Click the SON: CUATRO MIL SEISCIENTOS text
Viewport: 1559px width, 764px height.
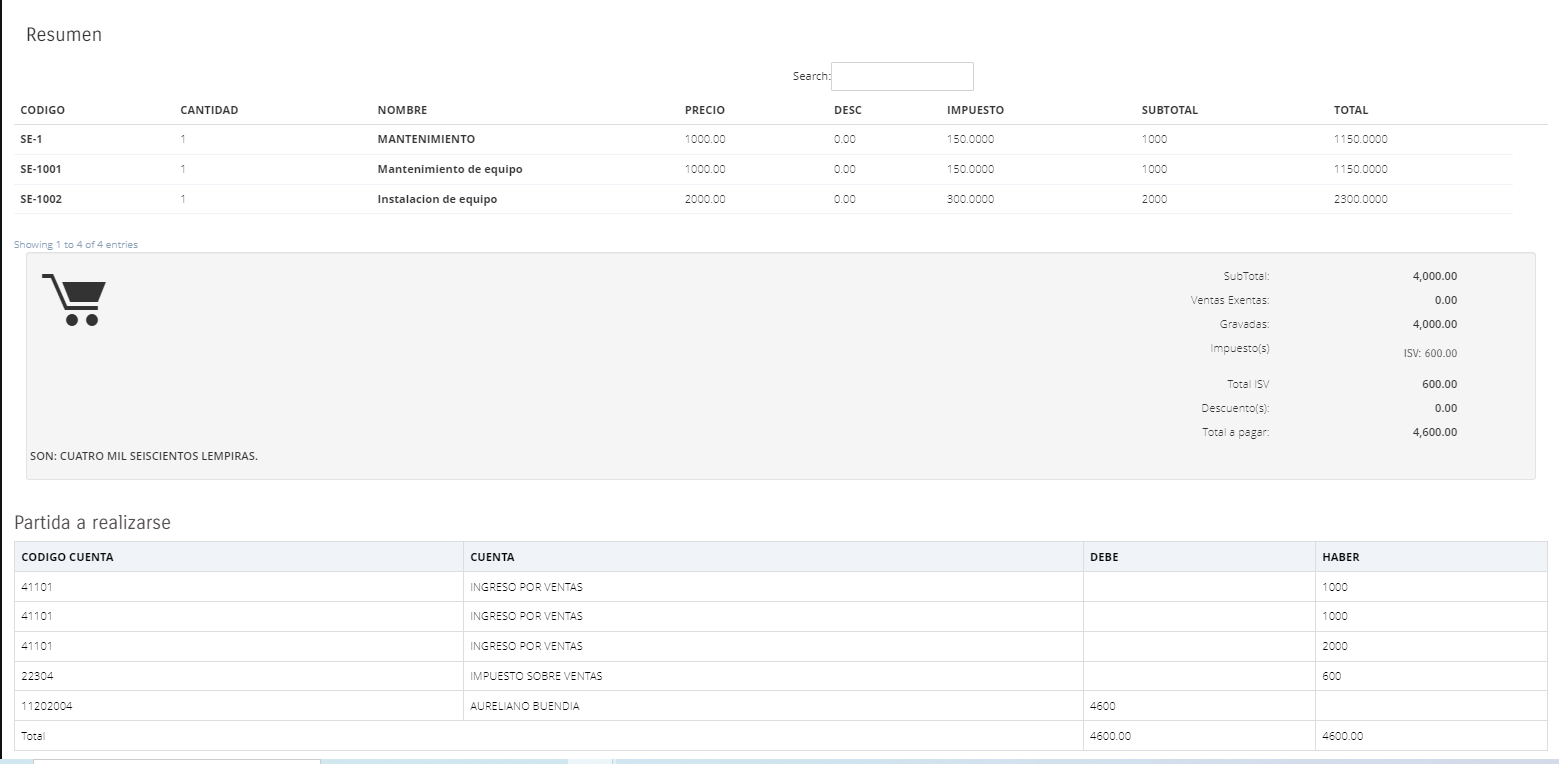click(x=144, y=457)
